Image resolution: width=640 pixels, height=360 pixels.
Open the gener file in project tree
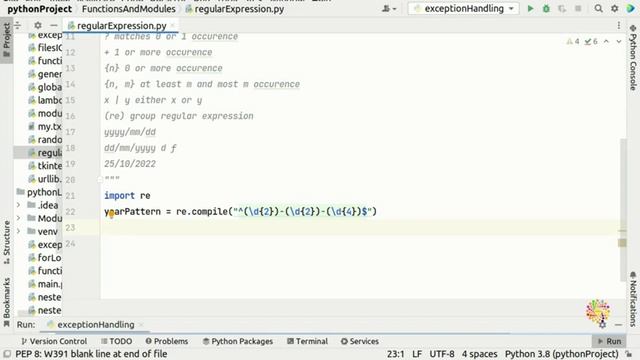point(45,74)
